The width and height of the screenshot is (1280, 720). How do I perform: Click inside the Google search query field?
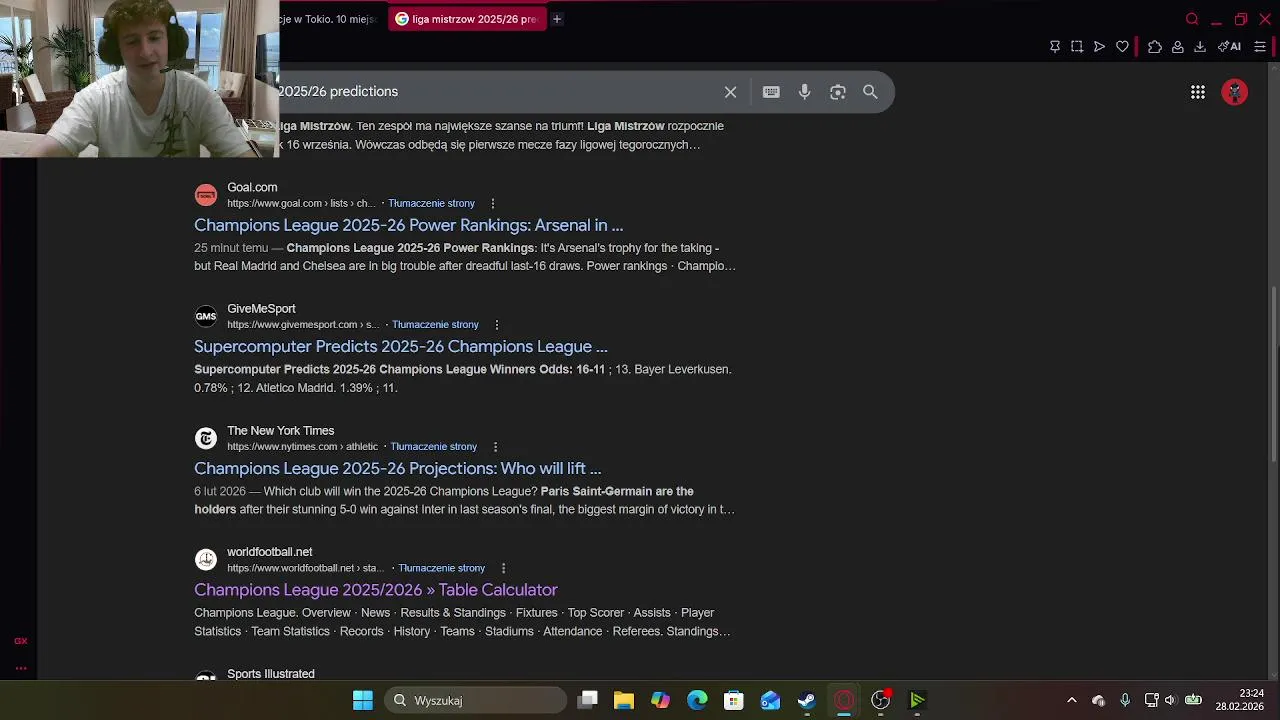click(495, 92)
